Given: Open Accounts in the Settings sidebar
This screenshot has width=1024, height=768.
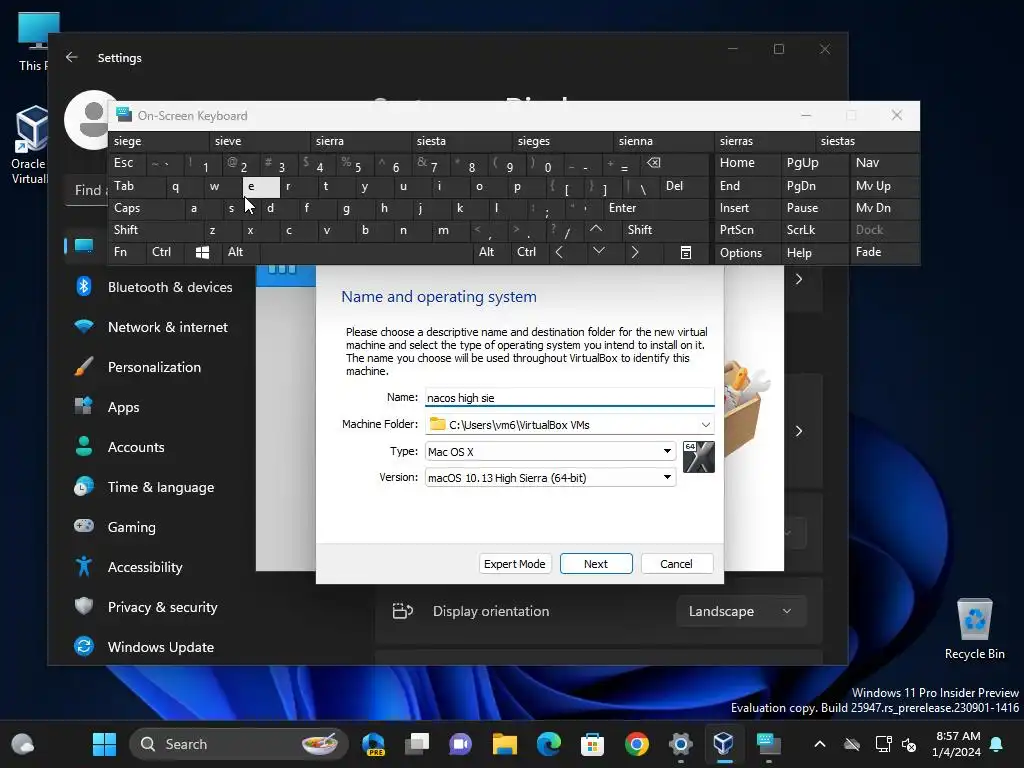Looking at the screenshot, I should click(x=136, y=447).
